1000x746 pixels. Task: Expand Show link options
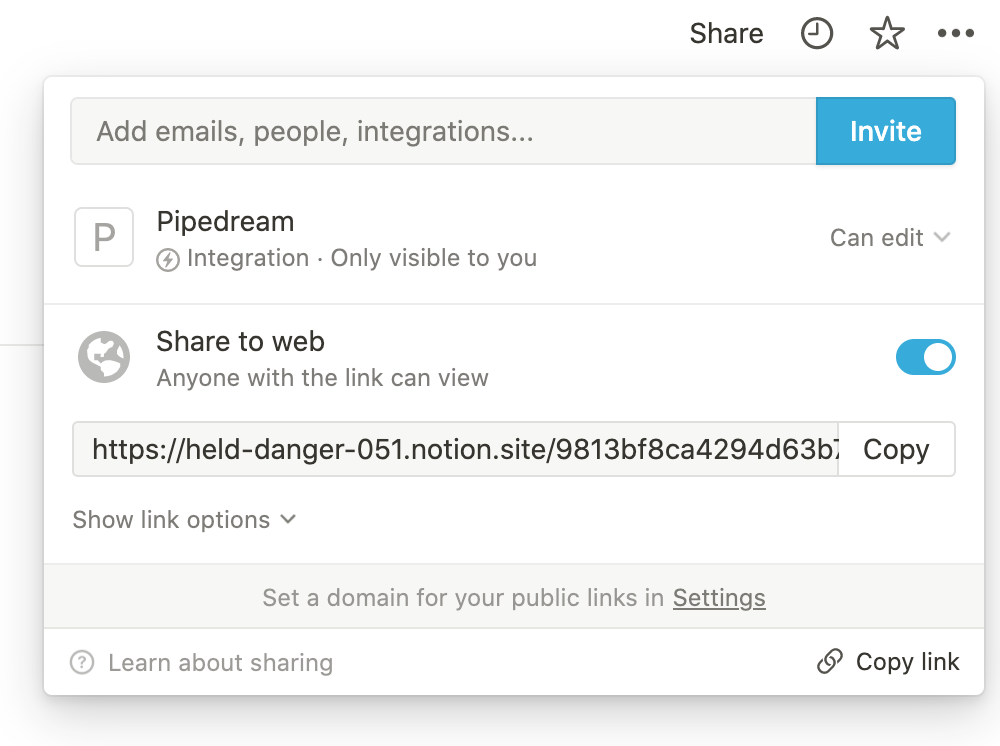point(184,519)
